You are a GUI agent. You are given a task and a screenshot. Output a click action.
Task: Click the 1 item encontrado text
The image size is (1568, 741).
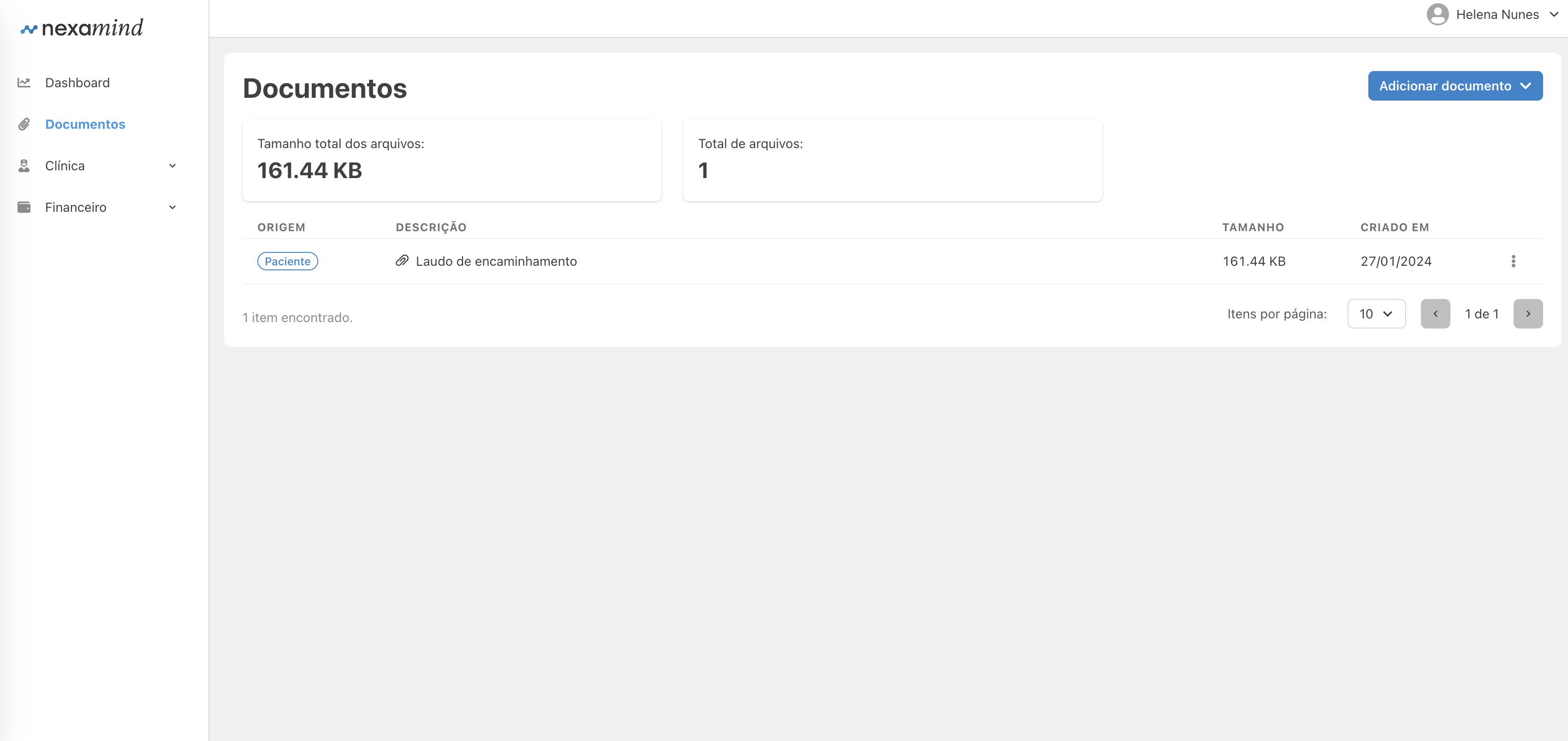click(297, 317)
